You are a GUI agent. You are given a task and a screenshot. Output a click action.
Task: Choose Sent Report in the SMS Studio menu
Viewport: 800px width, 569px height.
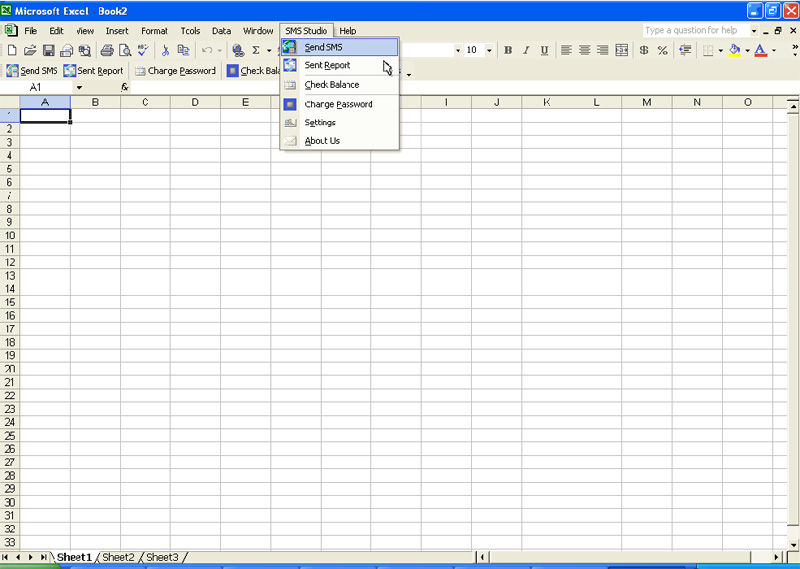click(x=339, y=65)
